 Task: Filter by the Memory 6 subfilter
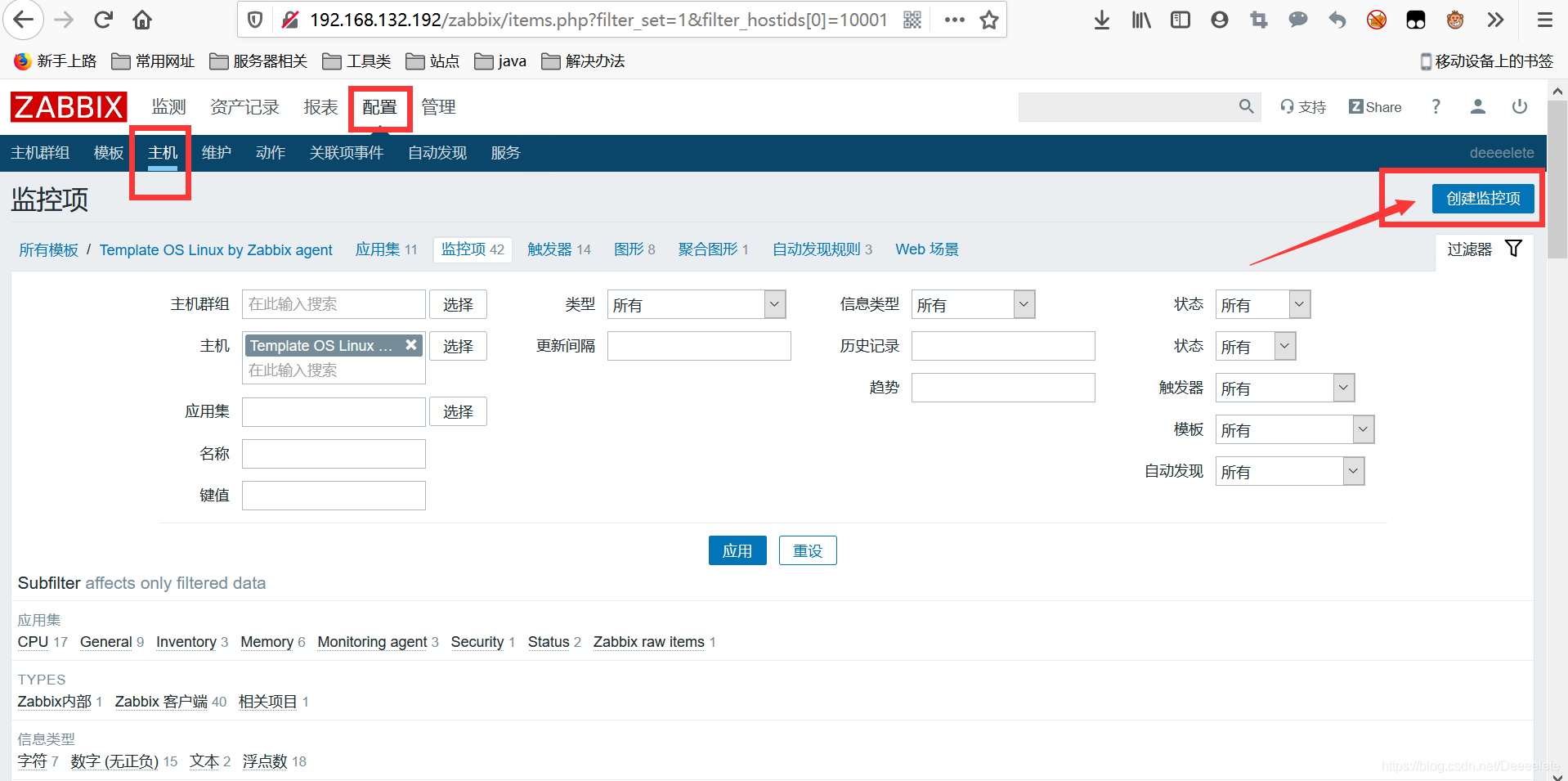pyautogui.click(x=273, y=642)
